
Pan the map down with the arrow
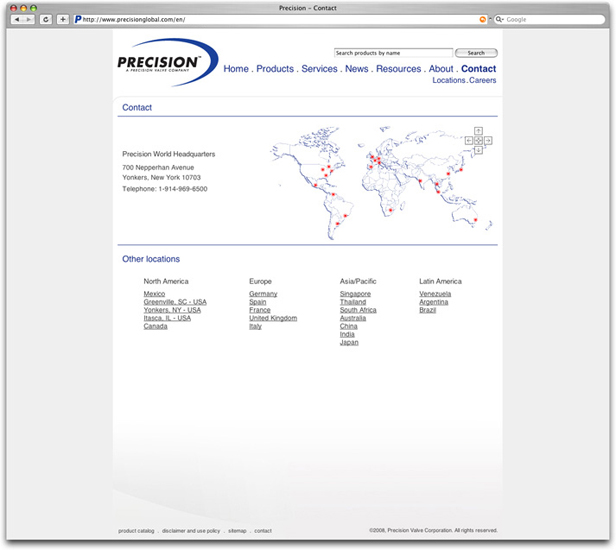pyautogui.click(x=478, y=149)
